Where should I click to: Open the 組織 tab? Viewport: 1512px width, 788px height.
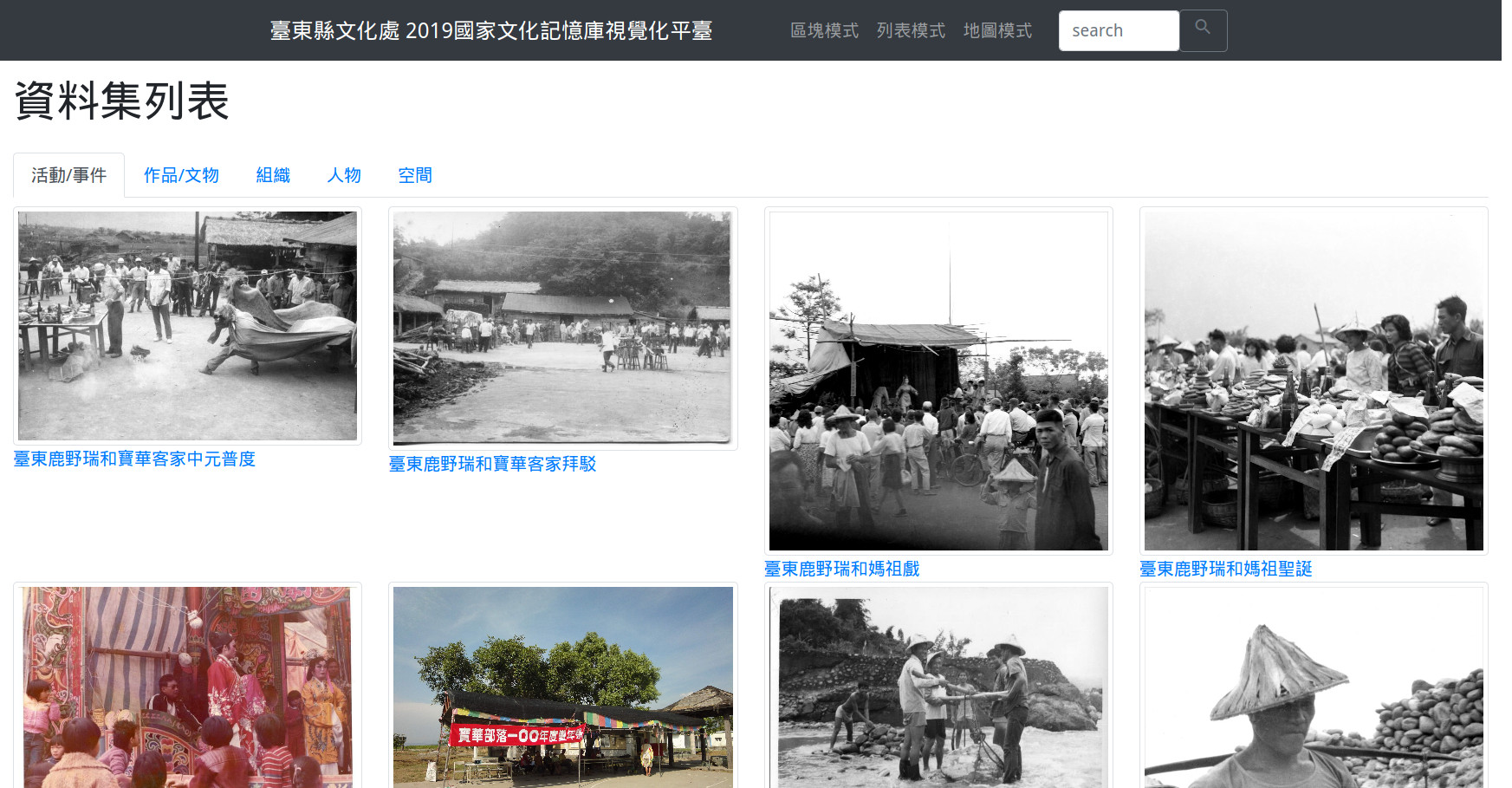[273, 175]
